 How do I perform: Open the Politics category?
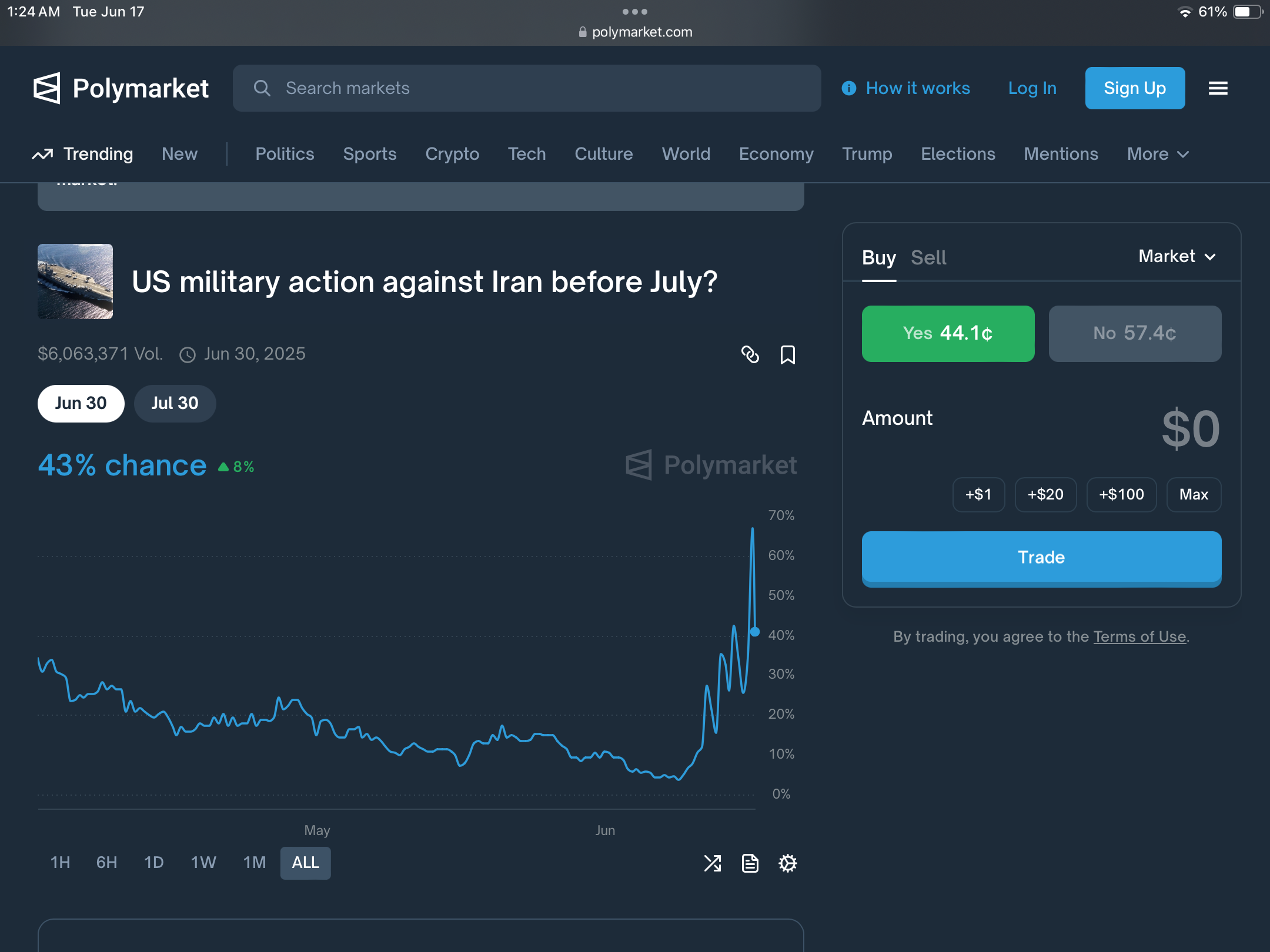tap(285, 154)
